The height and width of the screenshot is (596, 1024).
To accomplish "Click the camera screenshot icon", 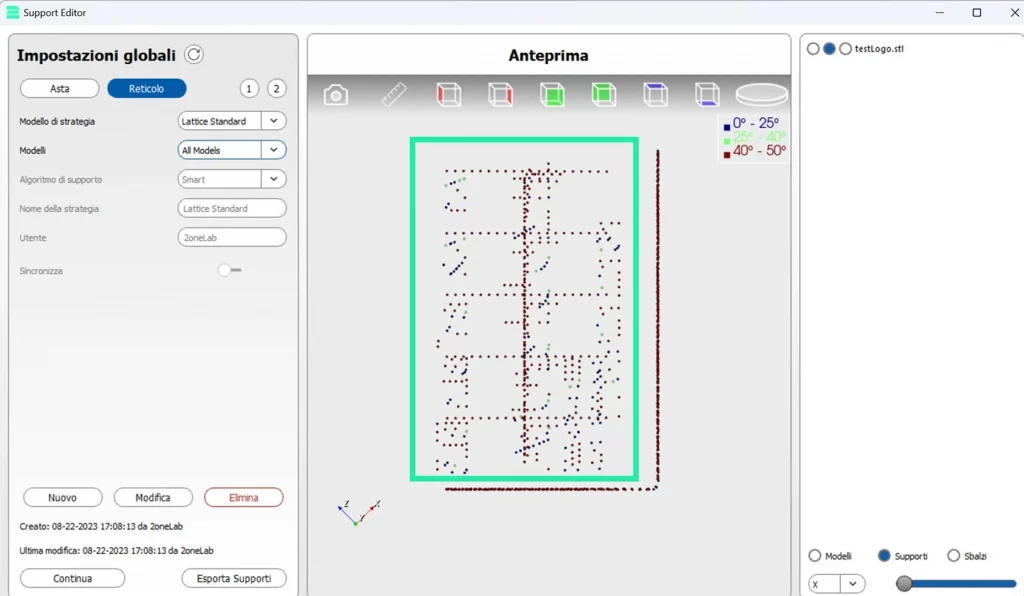I will click(336, 95).
